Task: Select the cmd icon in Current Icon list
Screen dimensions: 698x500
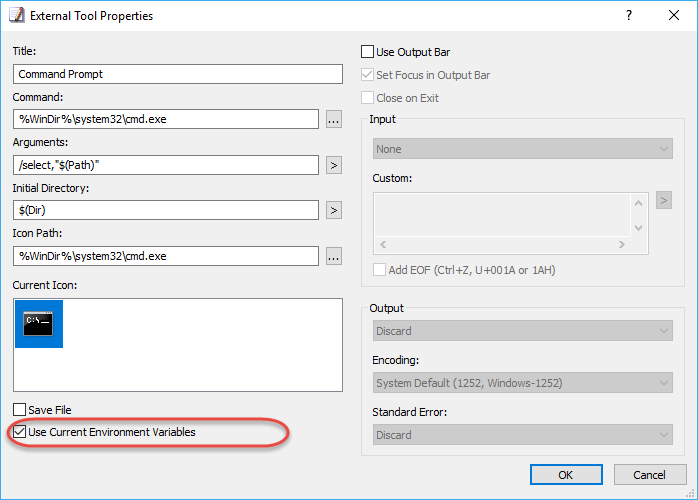Action: tap(39, 324)
